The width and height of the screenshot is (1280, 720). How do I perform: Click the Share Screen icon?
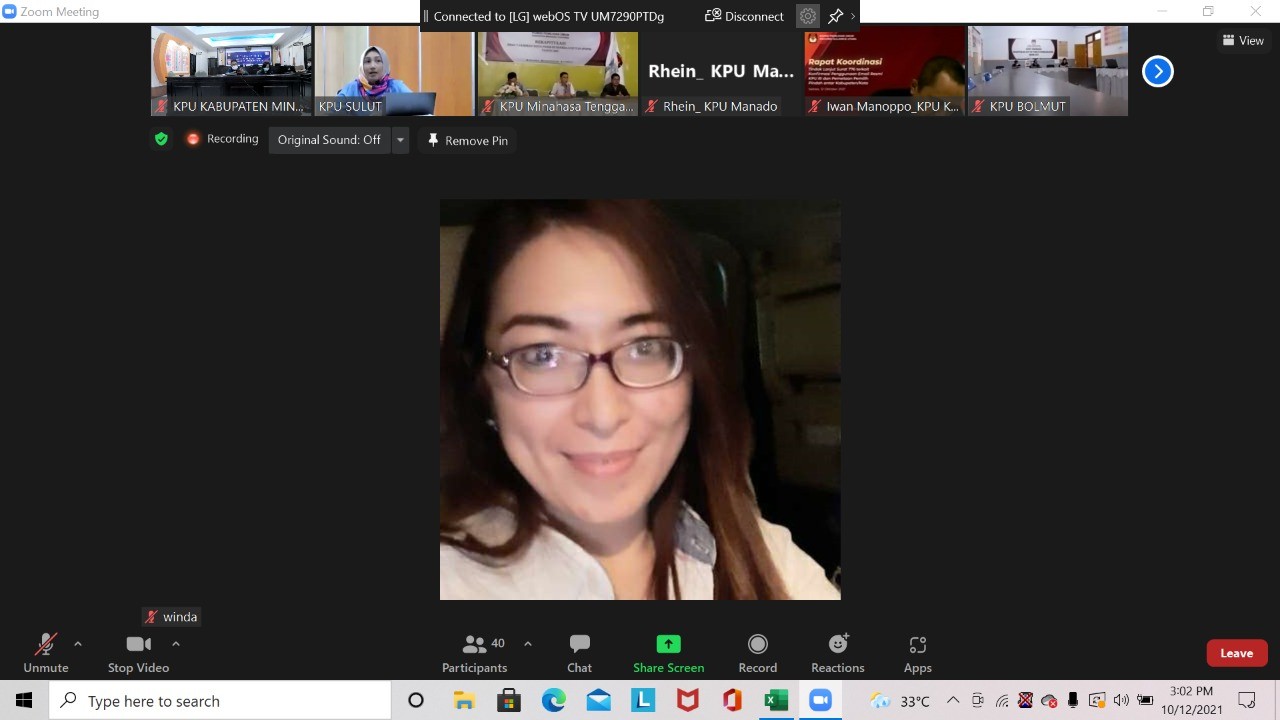point(668,645)
